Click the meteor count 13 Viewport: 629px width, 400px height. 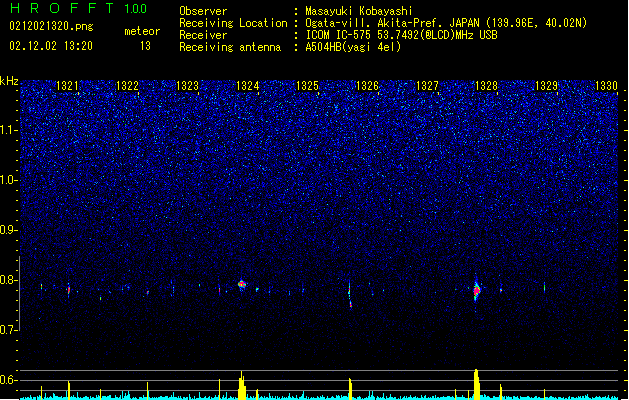click(x=145, y=46)
